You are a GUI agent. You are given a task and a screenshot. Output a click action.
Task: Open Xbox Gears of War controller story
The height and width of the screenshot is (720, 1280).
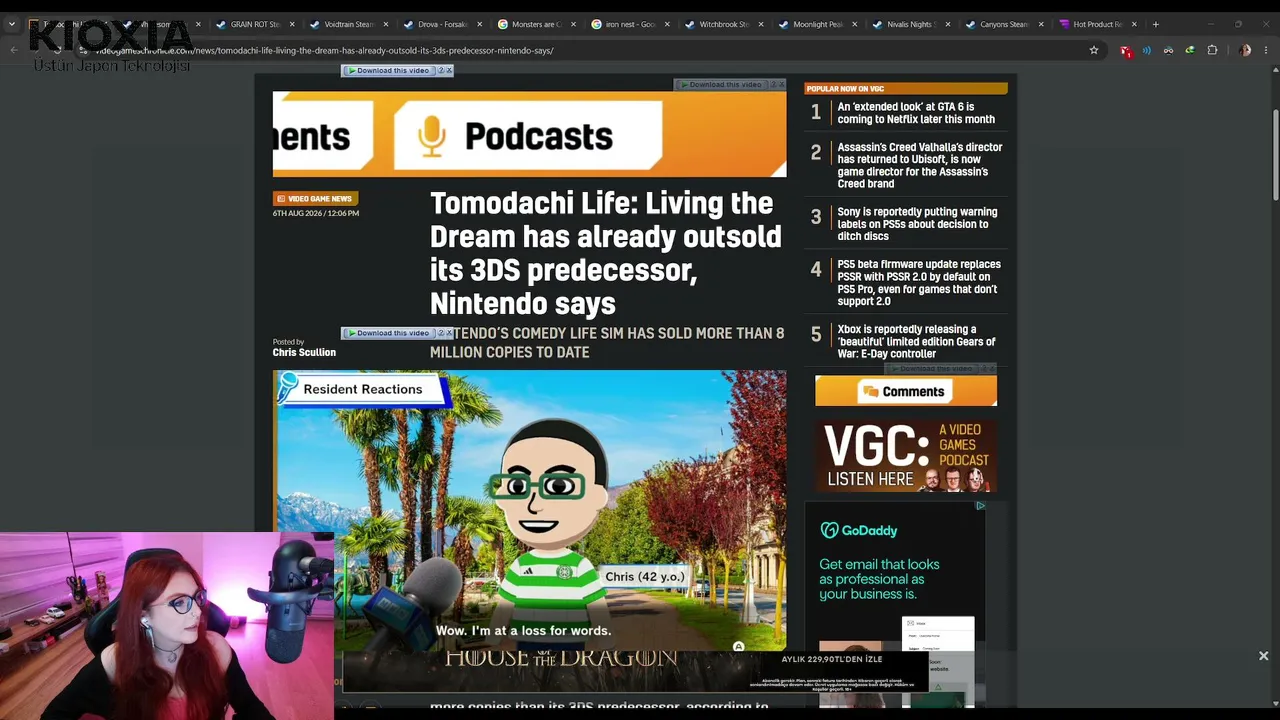pyautogui.click(x=916, y=341)
